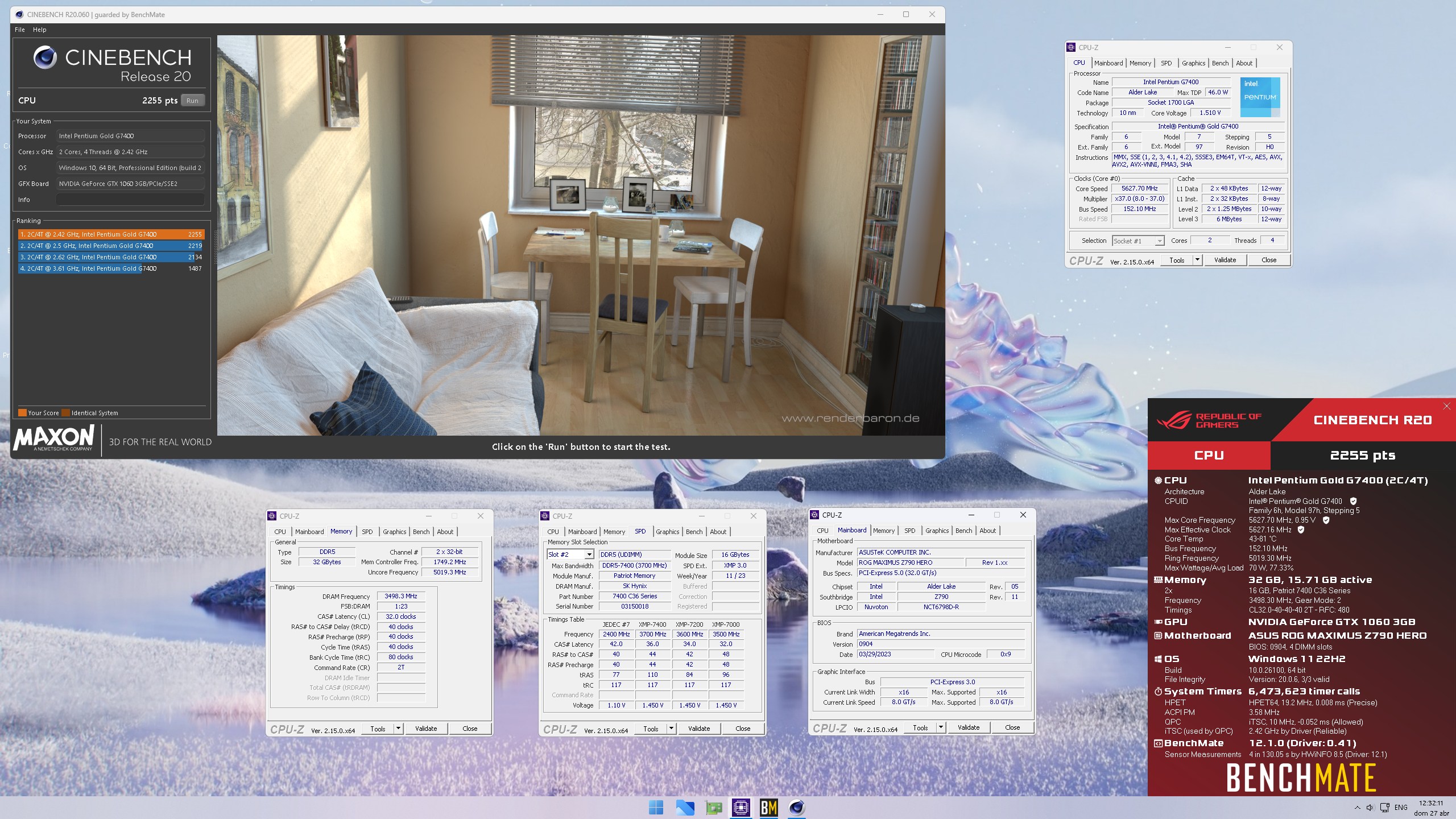This screenshot has width=1456, height=819.
Task: Click the Memory section icon in BenchMate
Action: (1158, 580)
